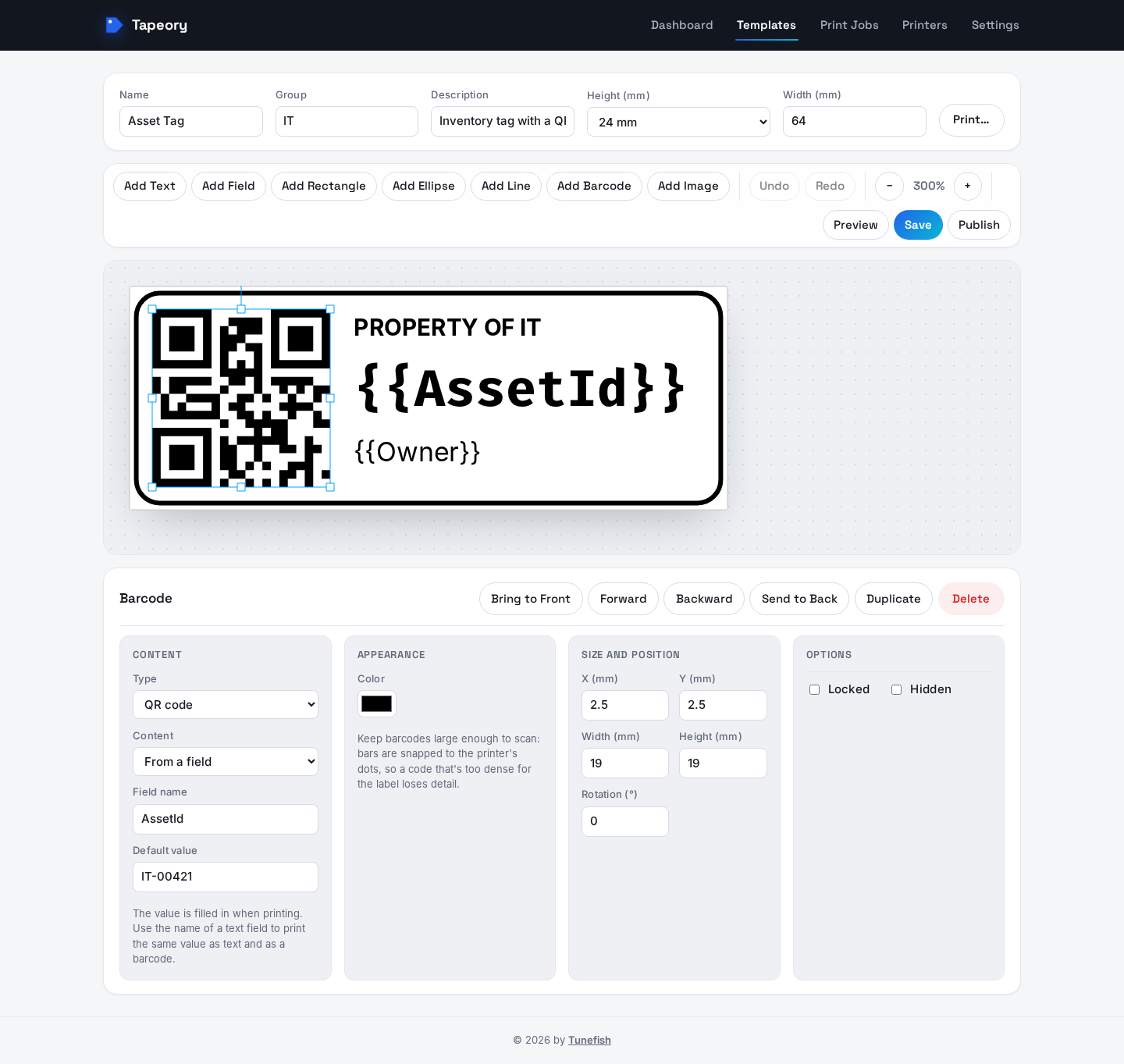Image resolution: width=1124 pixels, height=1064 pixels.
Task: Click the template Name field
Action: 191,121
